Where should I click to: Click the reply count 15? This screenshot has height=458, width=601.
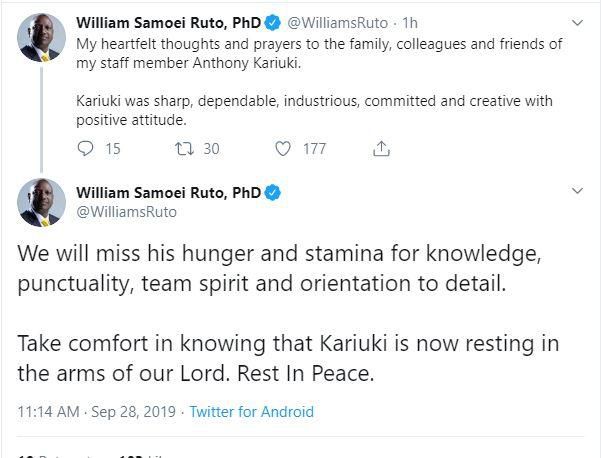tap(112, 148)
